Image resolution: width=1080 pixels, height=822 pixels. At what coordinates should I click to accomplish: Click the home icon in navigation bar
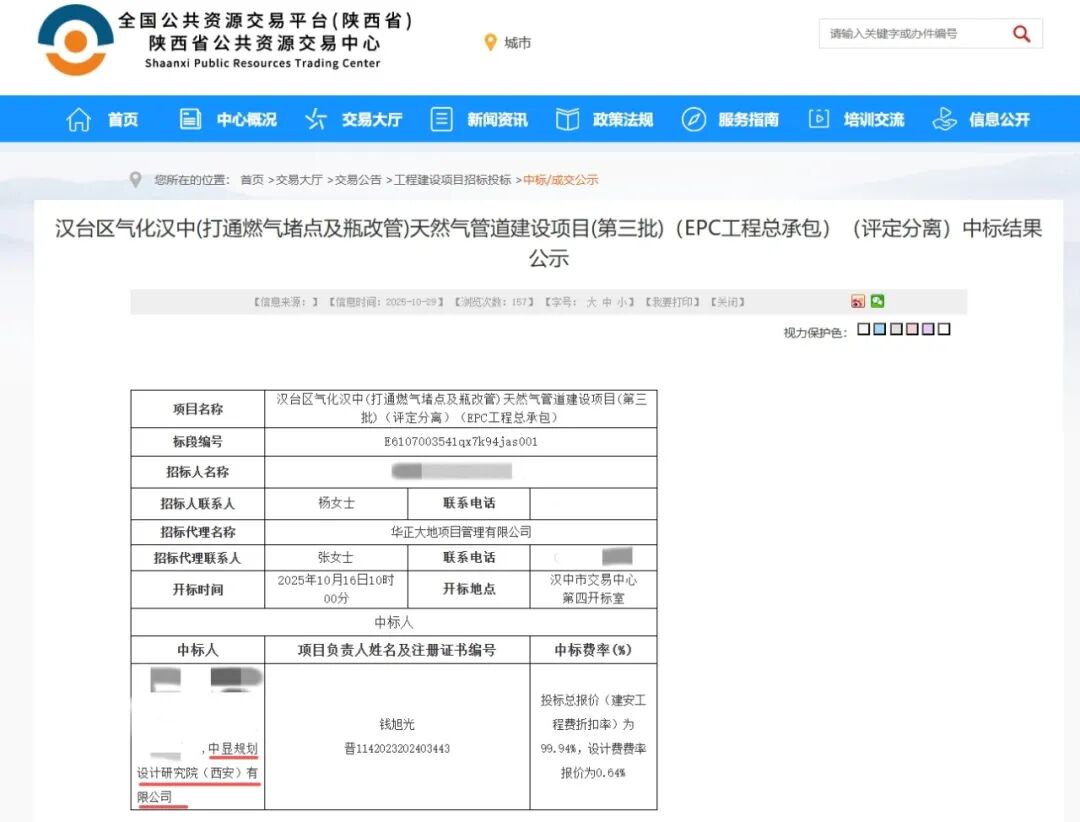pos(78,120)
